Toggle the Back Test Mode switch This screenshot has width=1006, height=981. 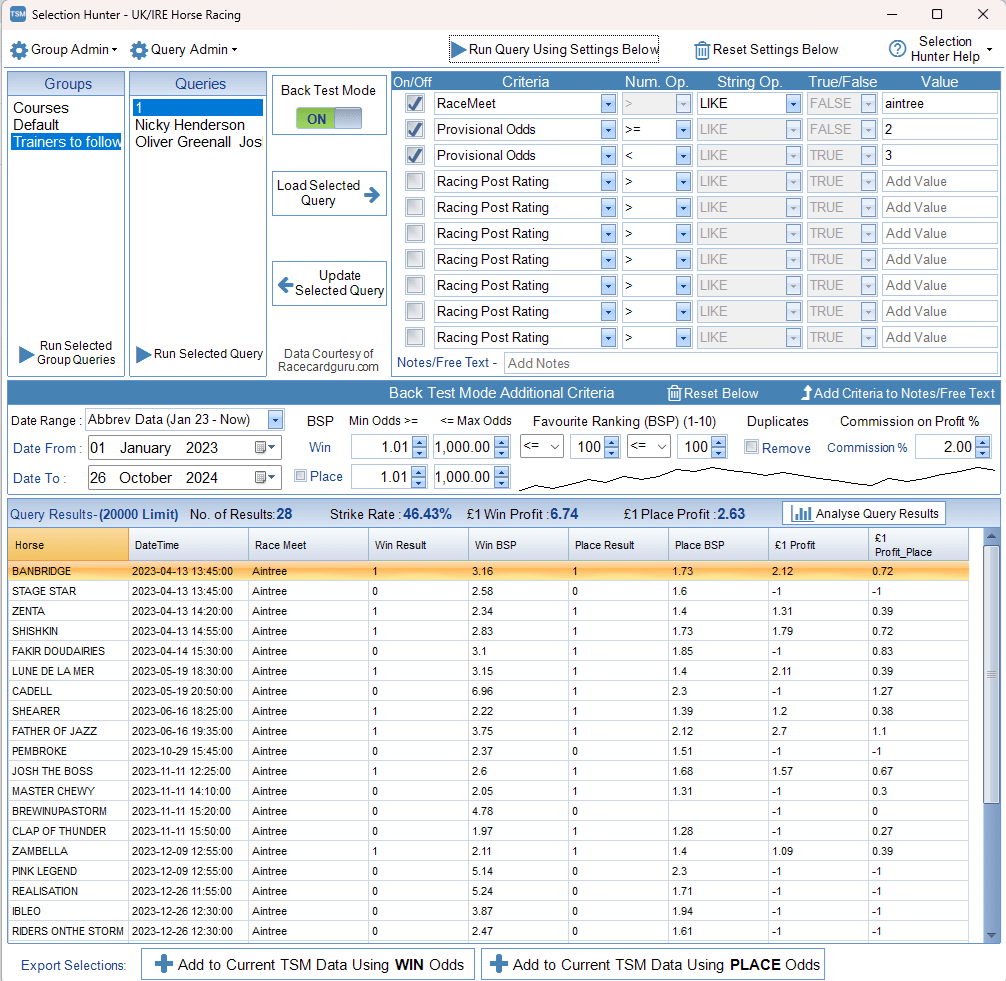coord(328,119)
